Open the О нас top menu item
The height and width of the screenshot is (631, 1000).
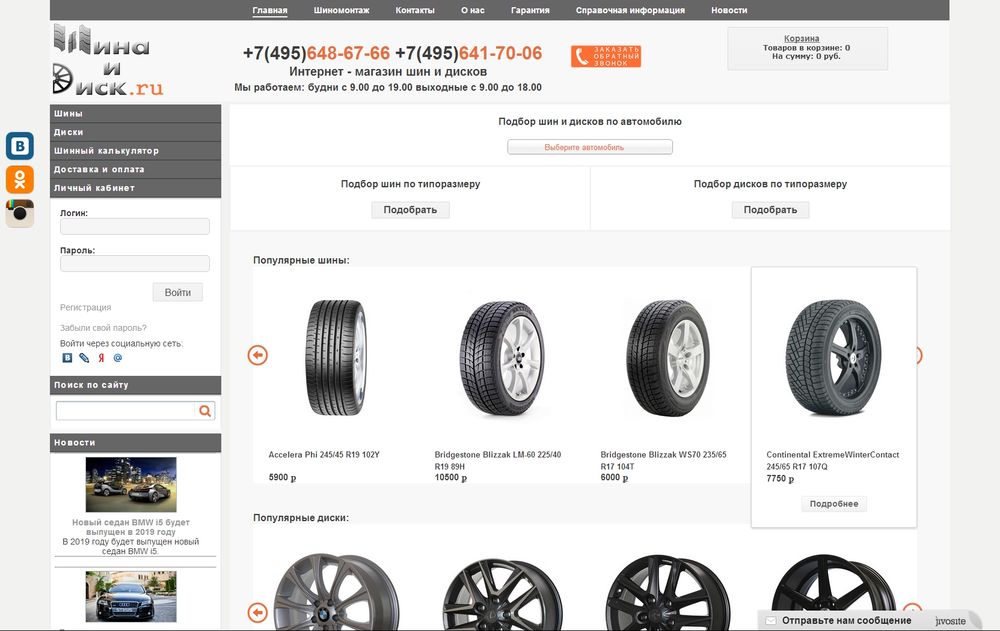473,10
